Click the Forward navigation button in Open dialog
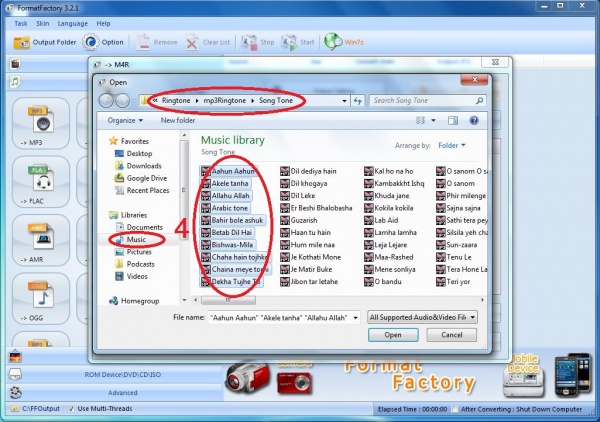This screenshot has height=422, width=600. point(122,101)
